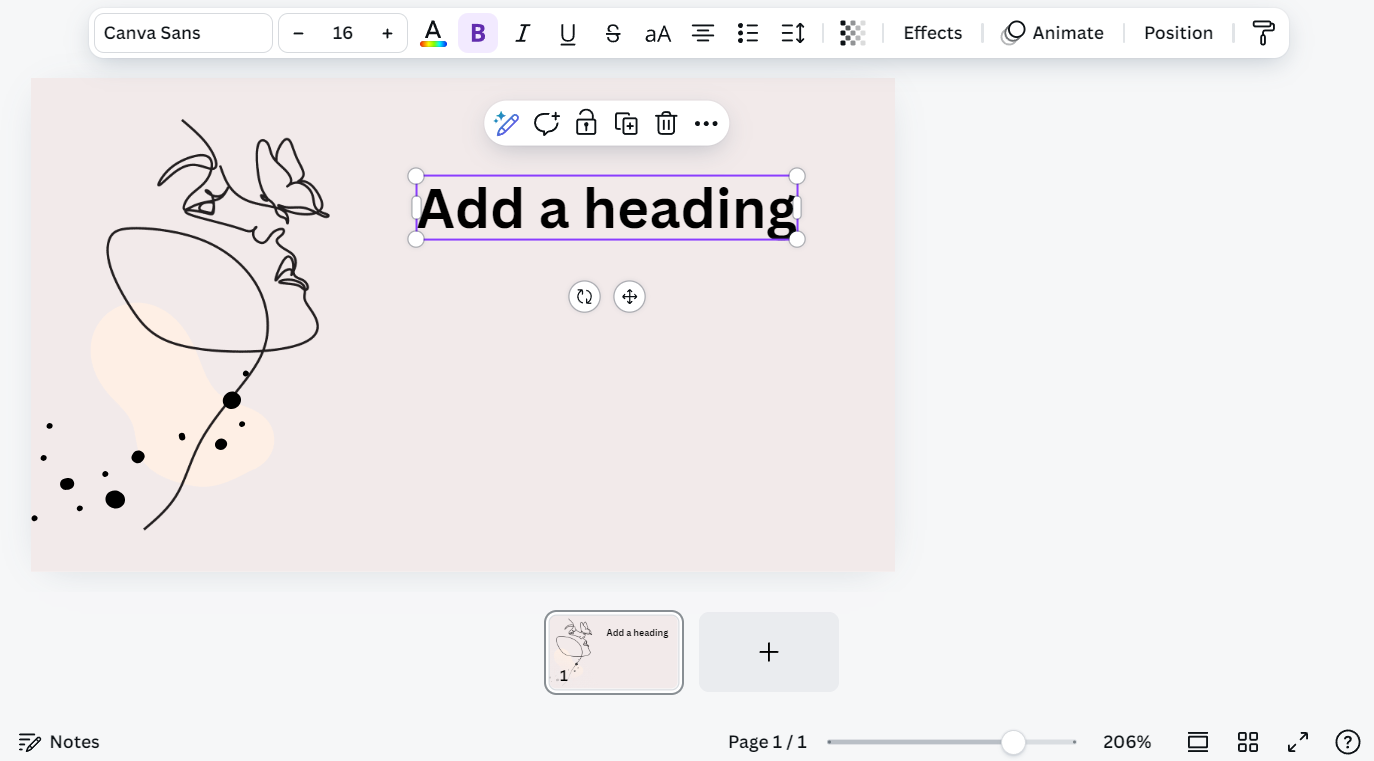Toggle bold off for the heading

[x=477, y=32]
